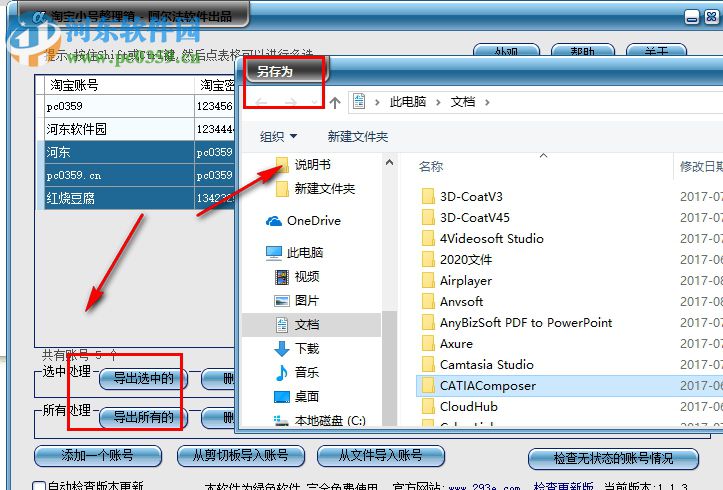Click the 从剪切板导入账号 button
This screenshot has width=723, height=490.
point(241,456)
